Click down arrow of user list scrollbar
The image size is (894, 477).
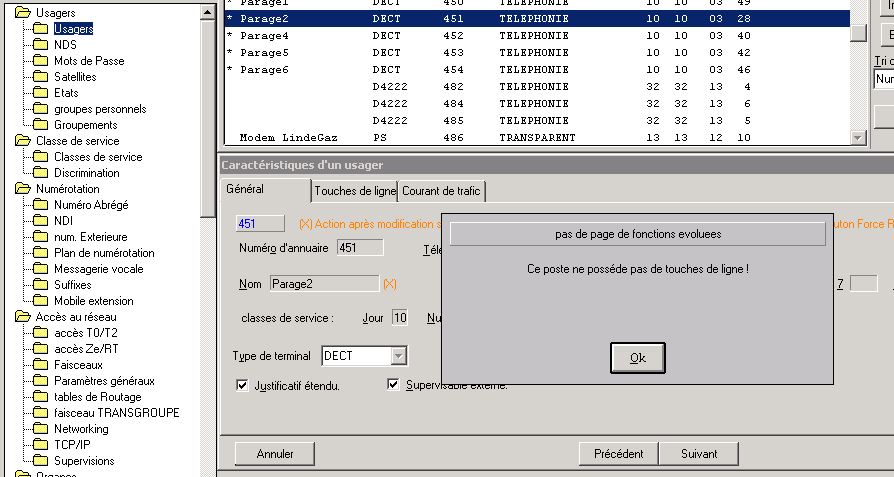click(858, 137)
